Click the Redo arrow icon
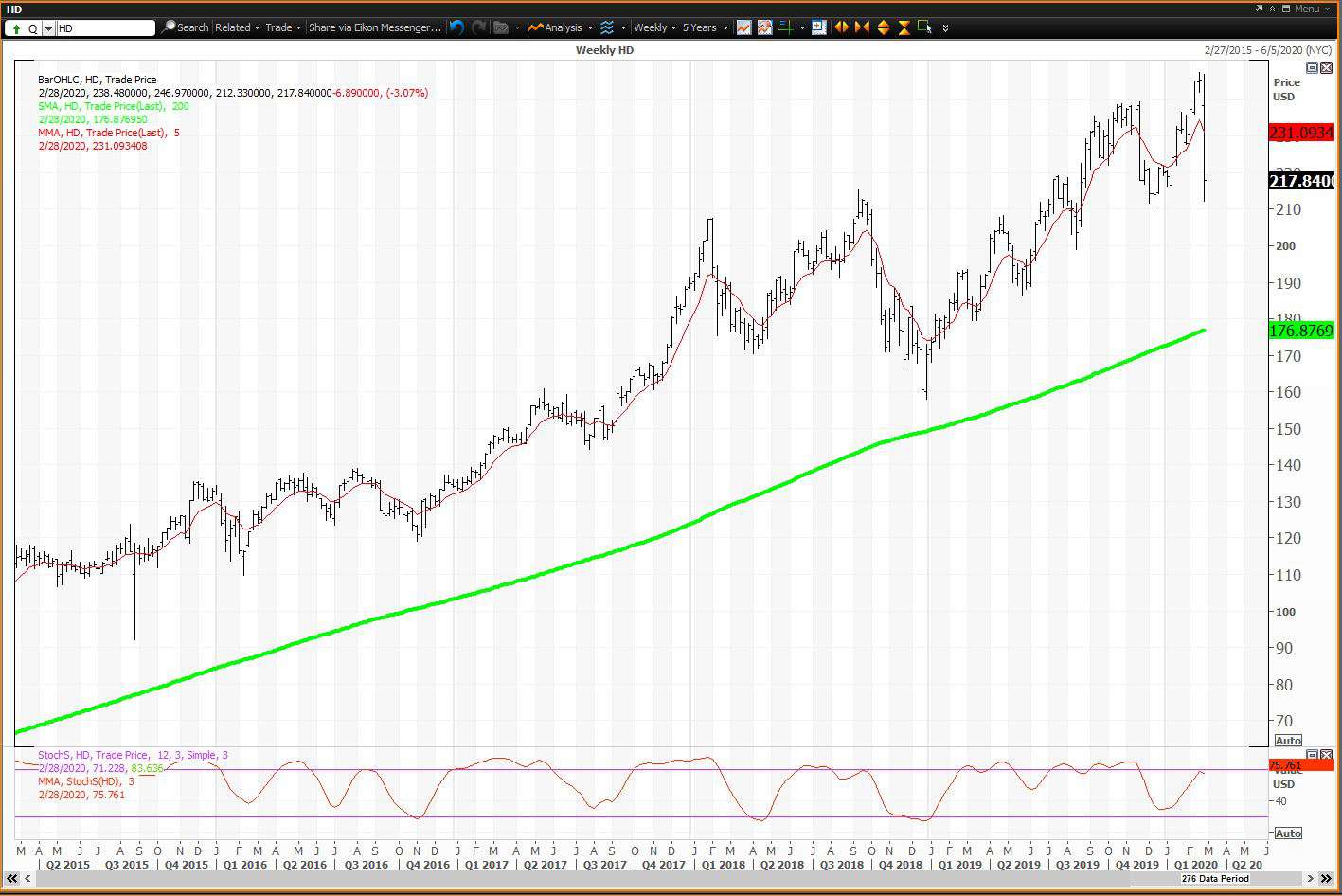The height and width of the screenshot is (896, 1342). pos(478,27)
